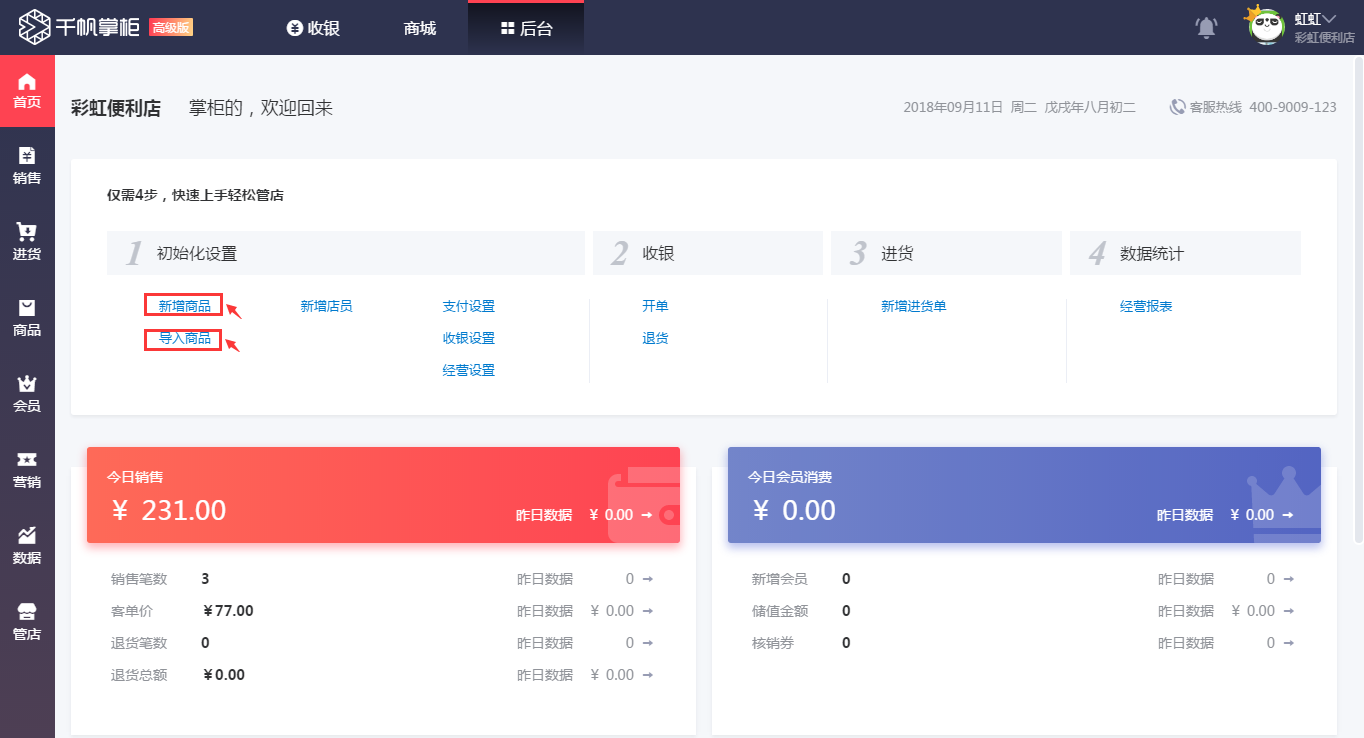1364x738 pixels.
Task: Open the 首页 home icon in sidebar
Action: pyautogui.click(x=27, y=90)
